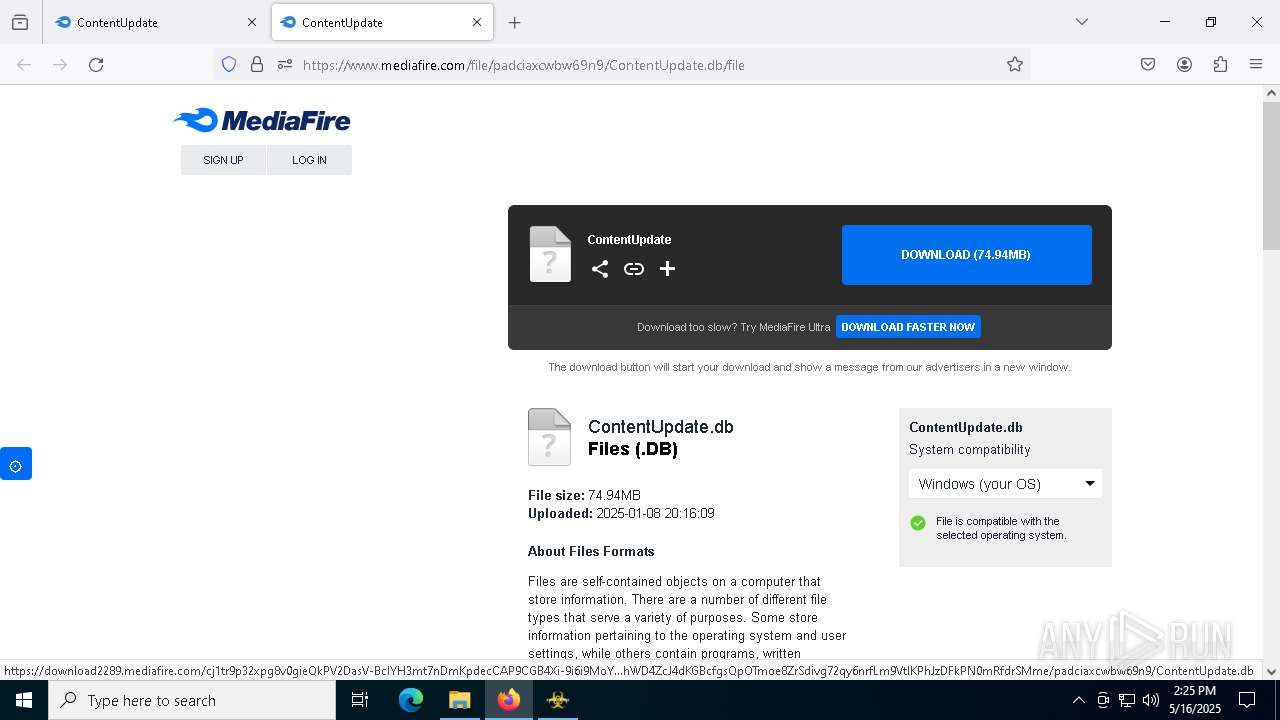1280x720 pixels.
Task: Click the System compatibility label
Action: pos(969,450)
